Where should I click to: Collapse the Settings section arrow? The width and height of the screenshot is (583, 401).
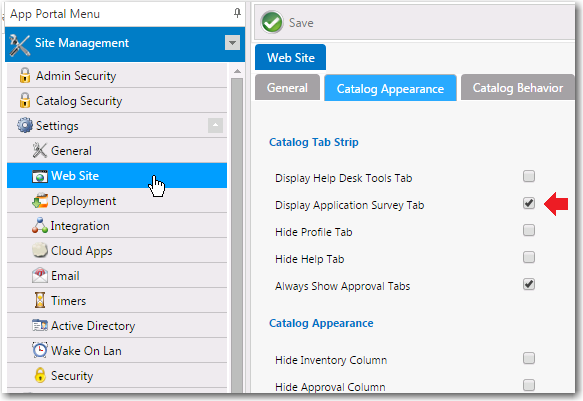(x=215, y=126)
